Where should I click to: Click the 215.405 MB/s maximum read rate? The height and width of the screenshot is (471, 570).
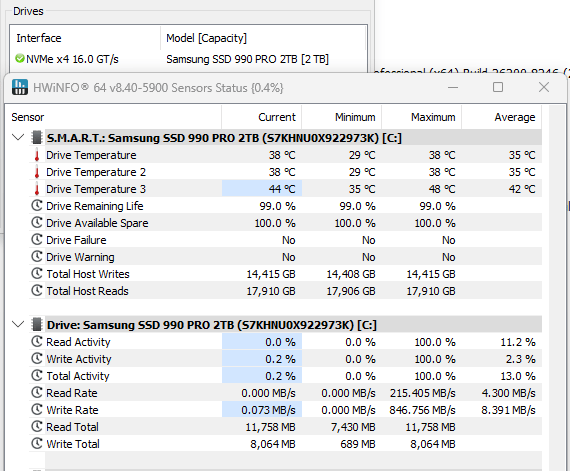[x=422, y=393]
